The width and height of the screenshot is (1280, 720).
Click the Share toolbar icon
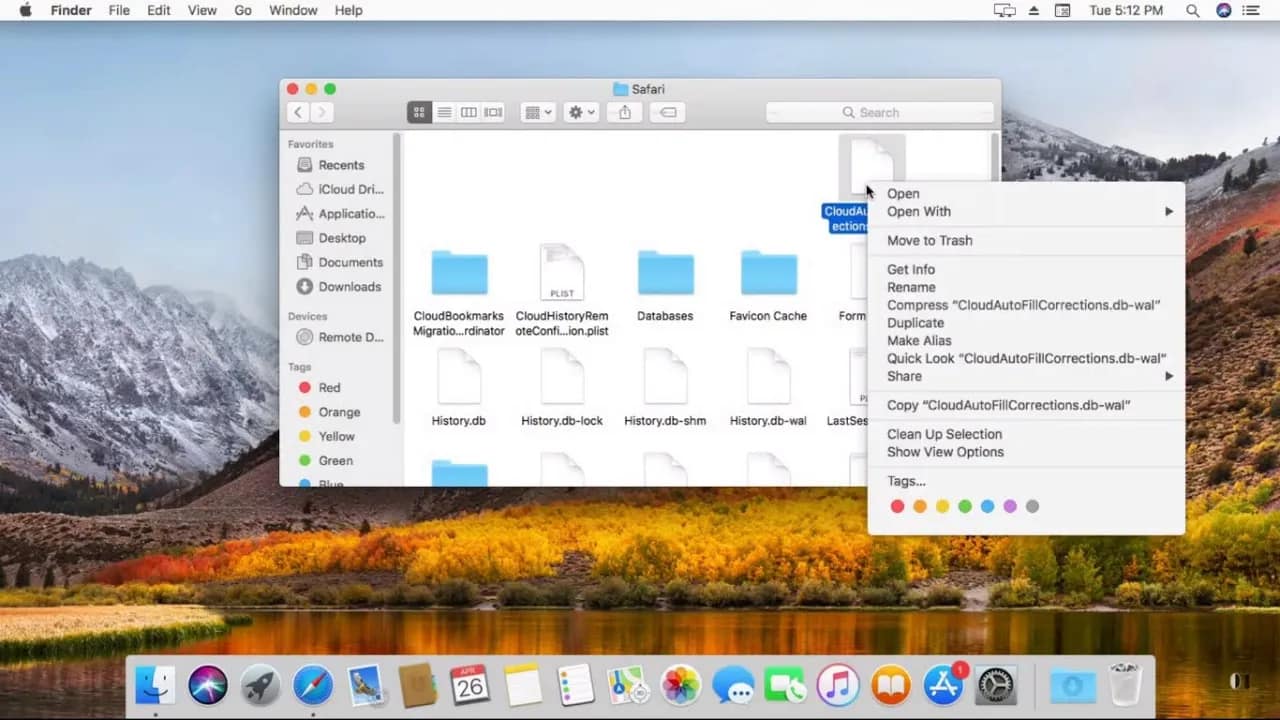(625, 113)
